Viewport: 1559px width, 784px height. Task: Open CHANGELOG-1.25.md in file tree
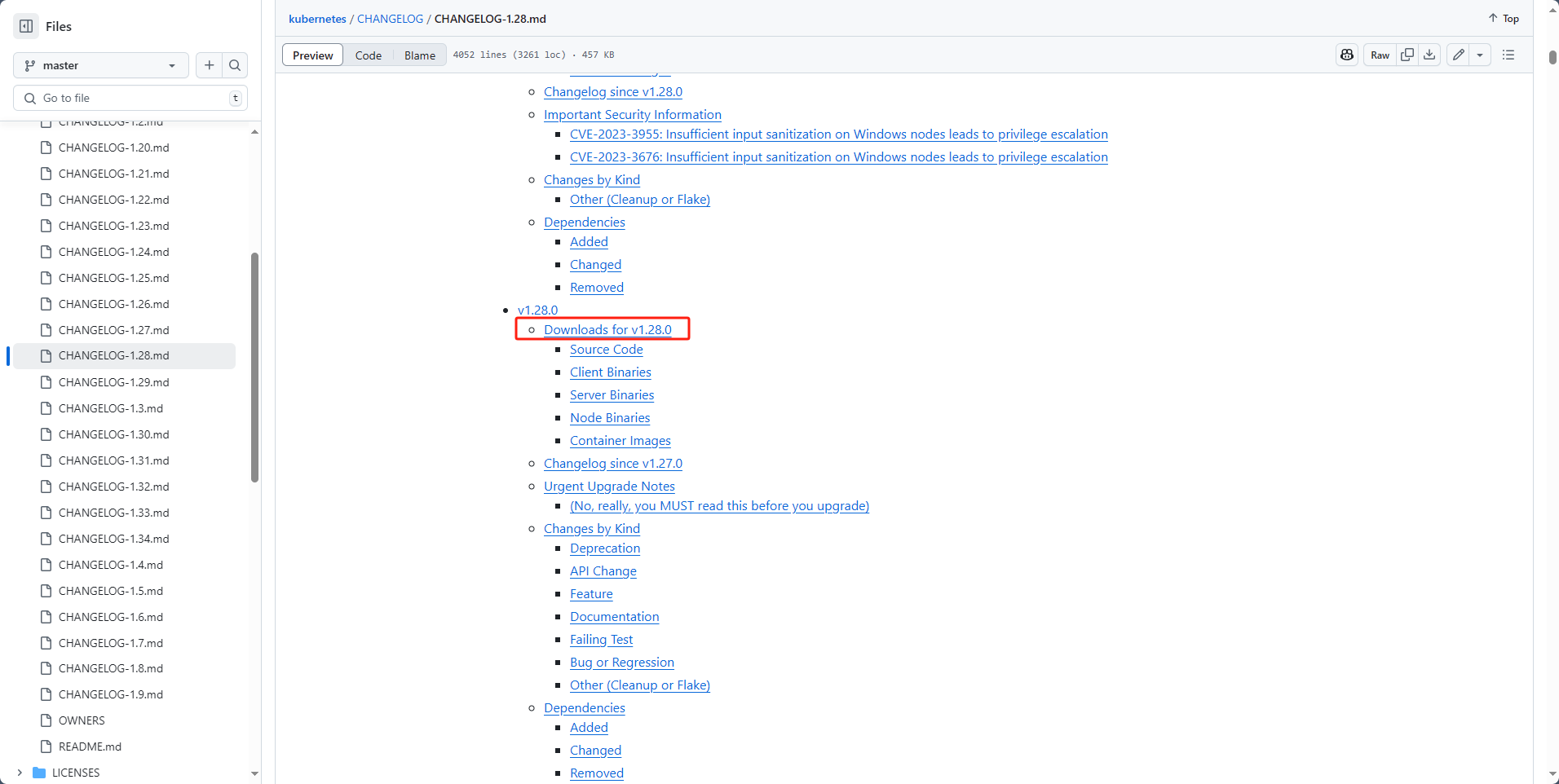114,278
